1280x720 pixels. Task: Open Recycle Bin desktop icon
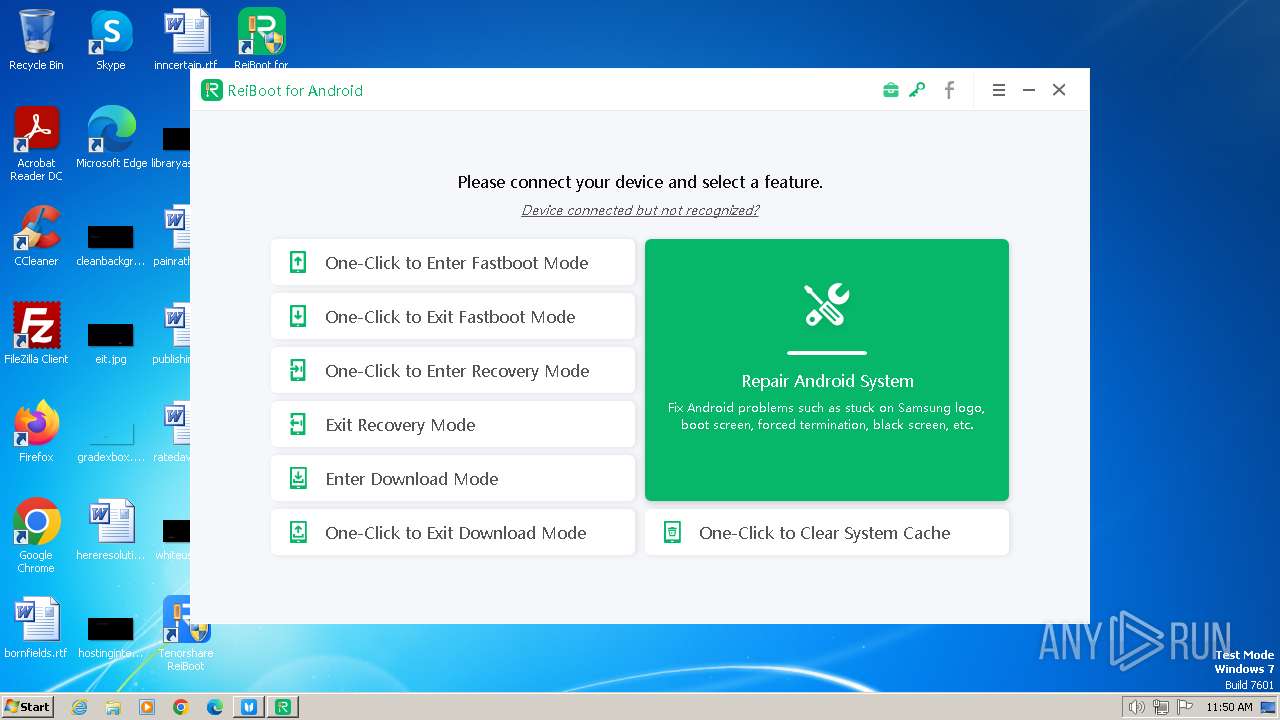(x=36, y=40)
